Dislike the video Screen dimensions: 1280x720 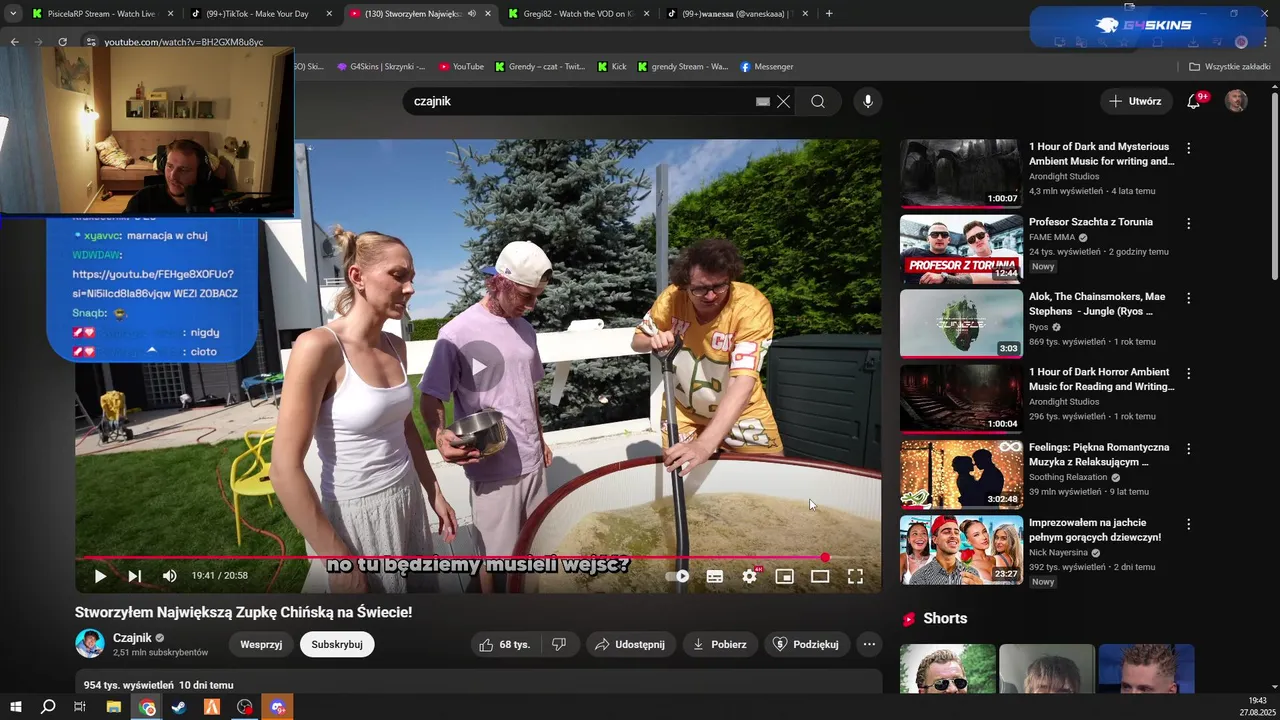[x=559, y=645]
